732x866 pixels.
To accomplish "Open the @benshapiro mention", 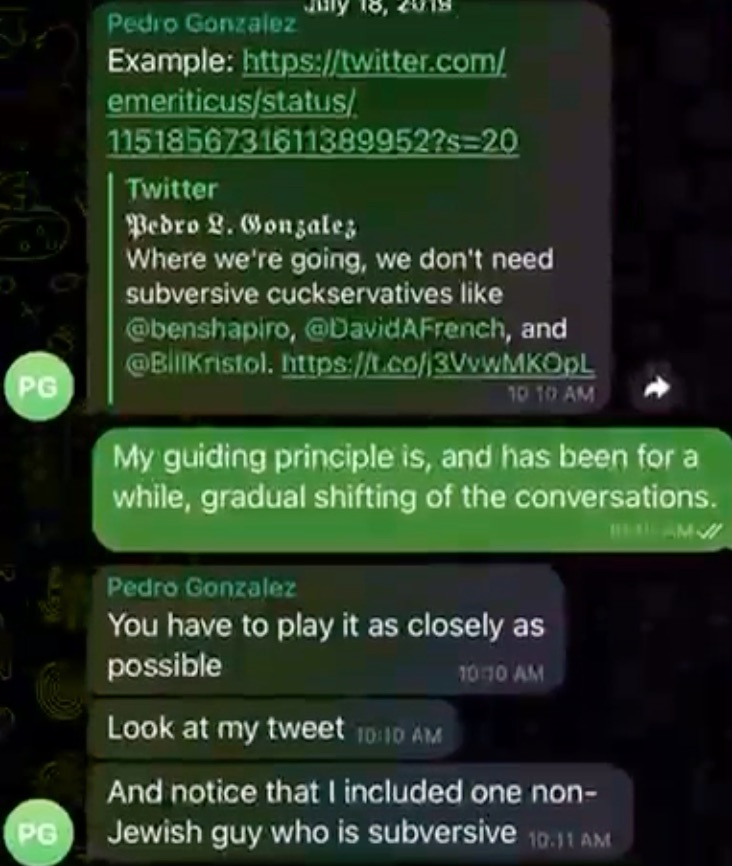I will click(x=208, y=329).
